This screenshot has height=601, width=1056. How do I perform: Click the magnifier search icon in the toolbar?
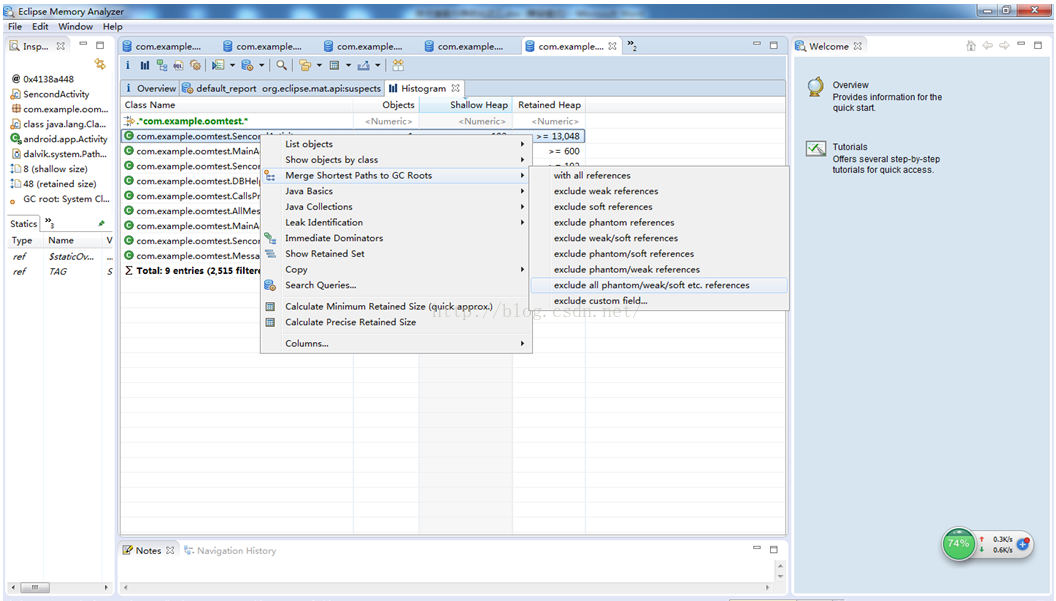[282, 65]
